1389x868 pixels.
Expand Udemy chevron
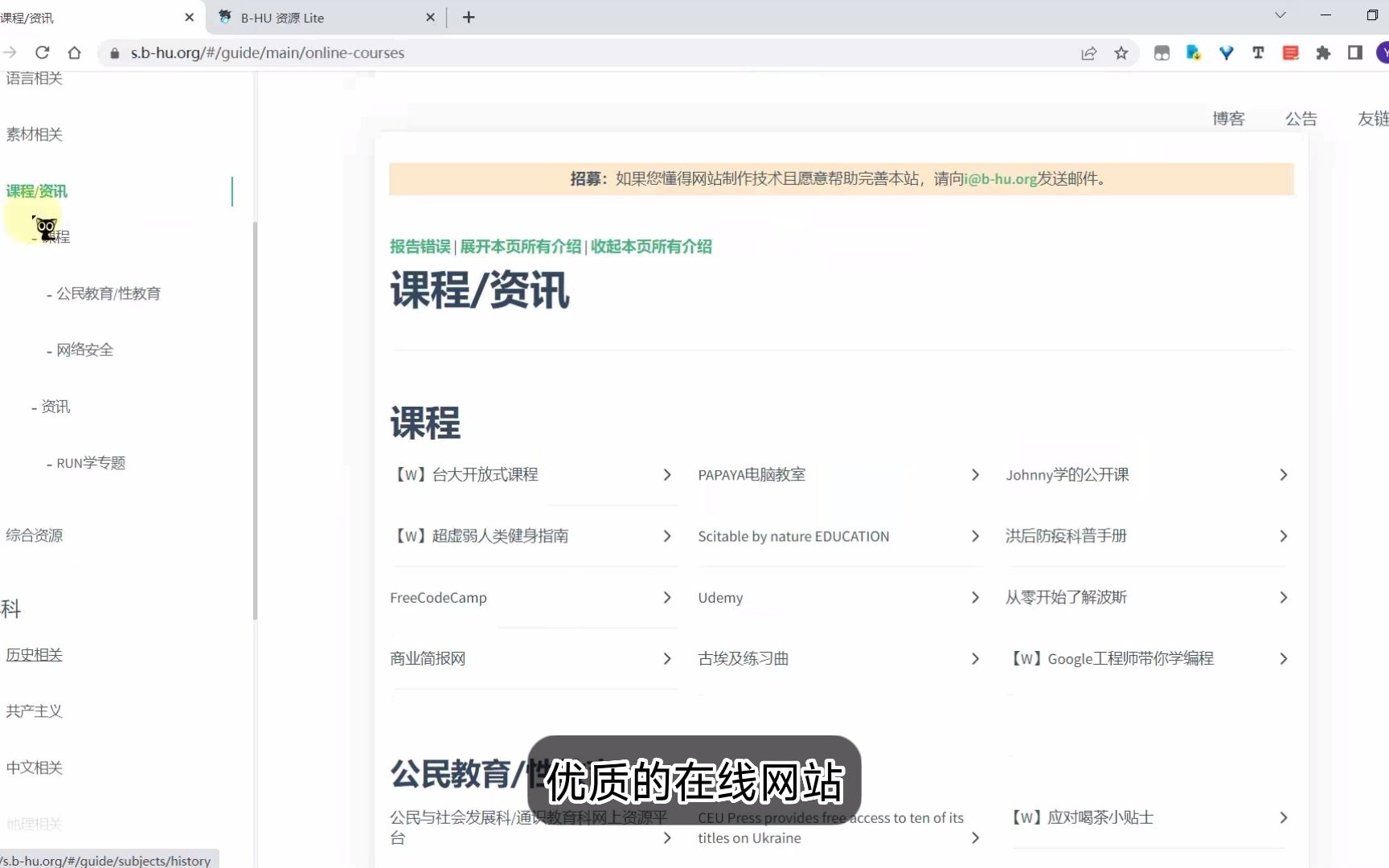(x=975, y=597)
